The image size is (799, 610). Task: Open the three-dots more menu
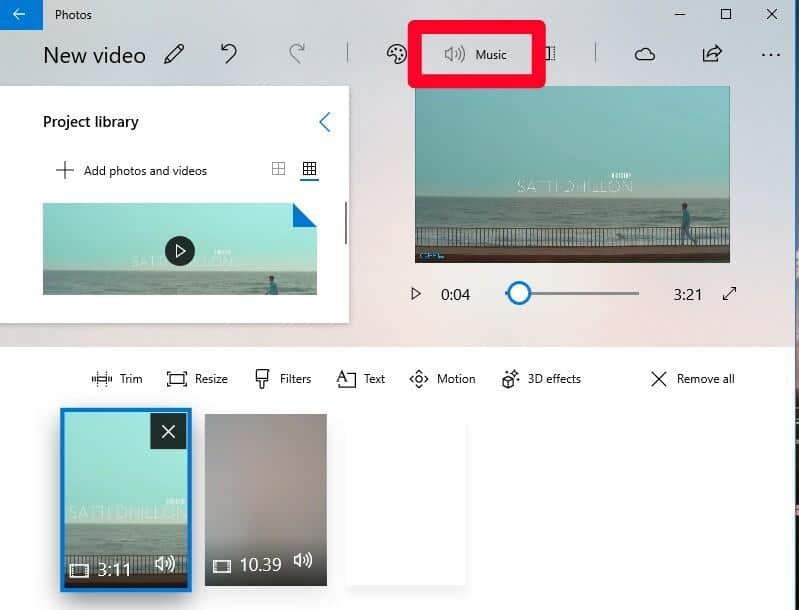770,55
